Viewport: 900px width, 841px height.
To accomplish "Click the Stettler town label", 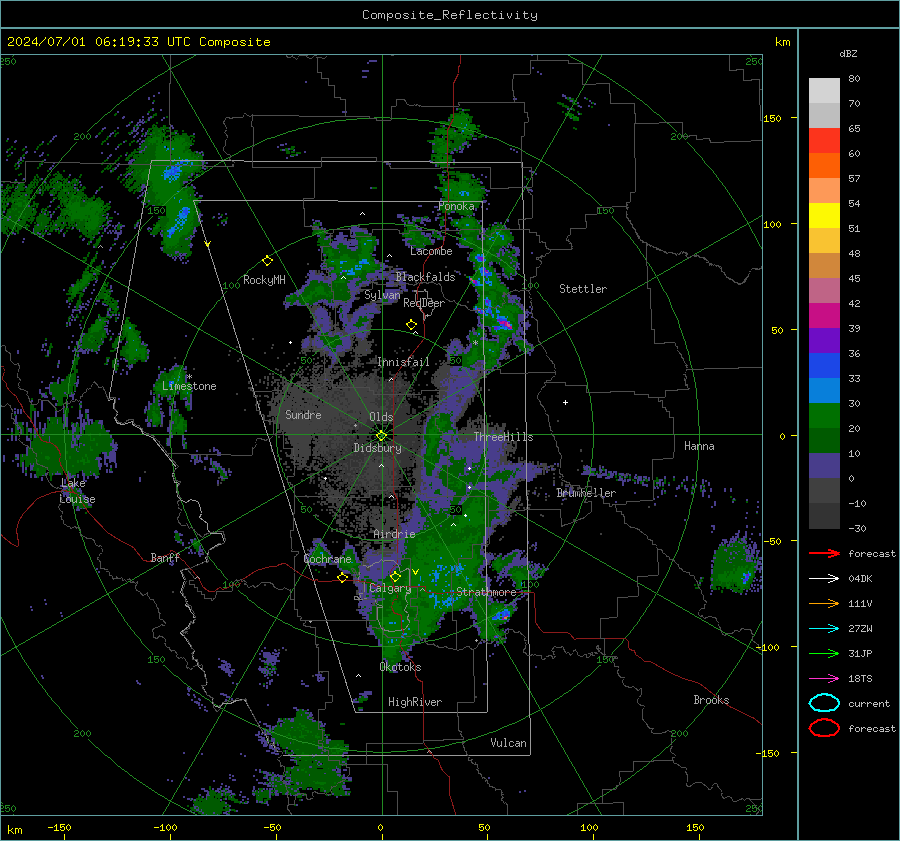I will click(583, 289).
